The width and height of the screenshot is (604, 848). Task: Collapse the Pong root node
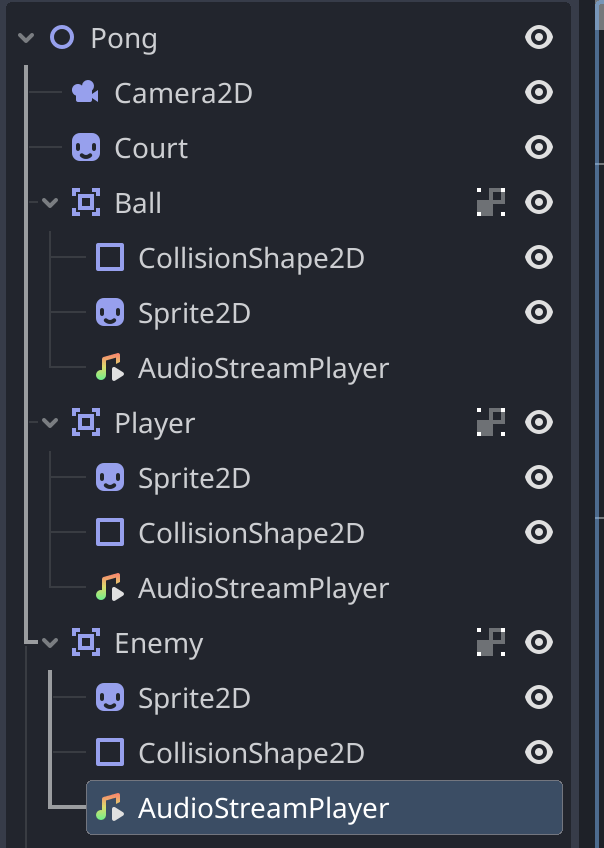pyautogui.click(x=25, y=39)
